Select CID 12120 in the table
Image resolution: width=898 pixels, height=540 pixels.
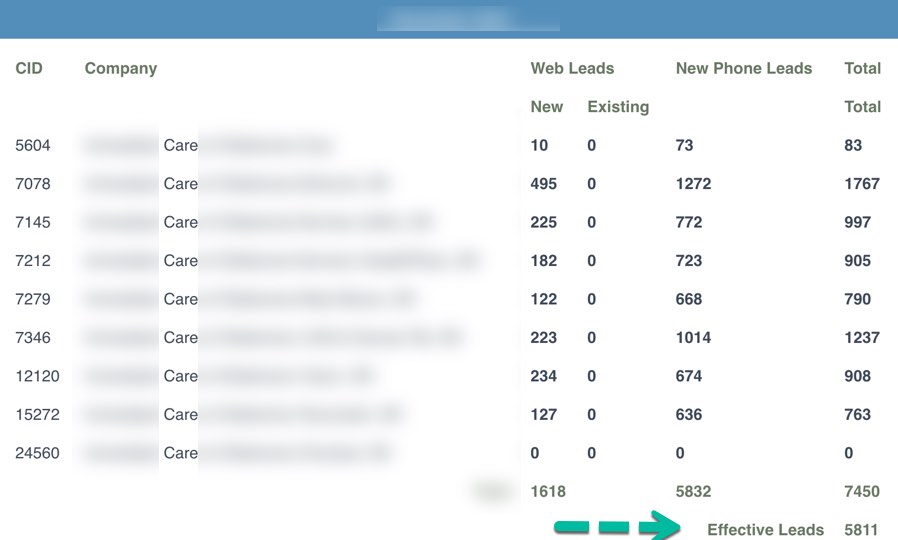(37, 377)
